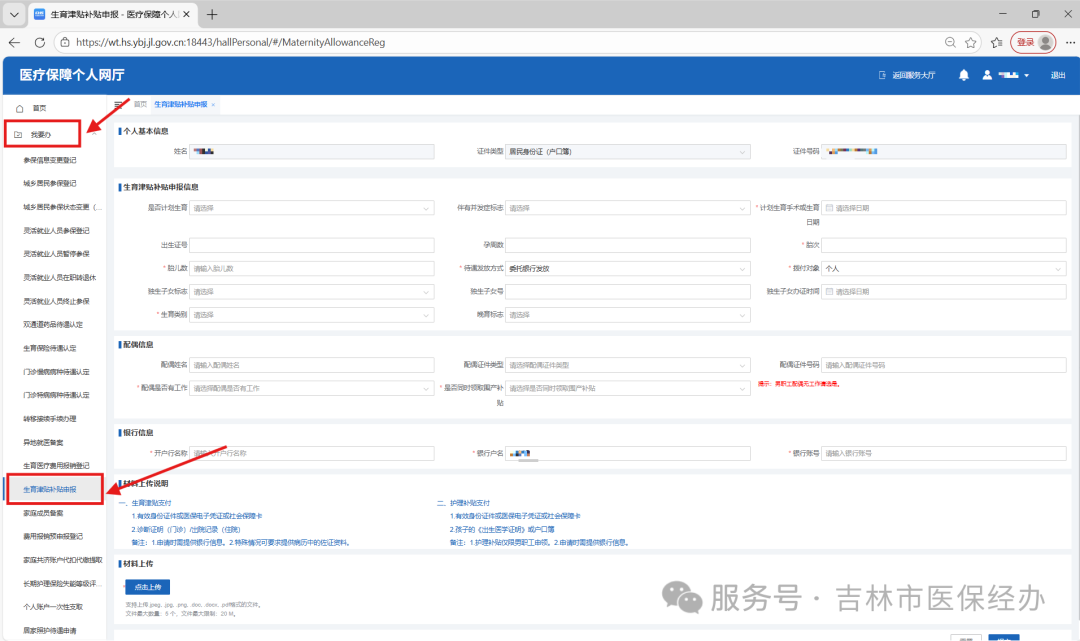The width and height of the screenshot is (1080, 641).
Task: Open 转移接续手续办理 in sidebar
Action: (50, 419)
